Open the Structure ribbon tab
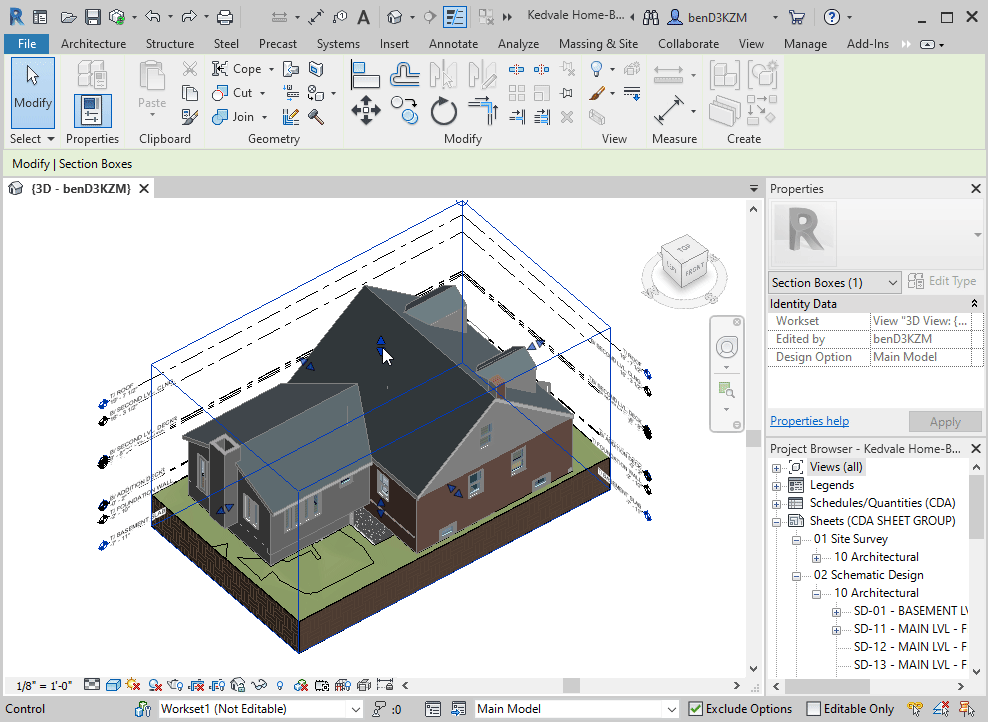988x722 pixels. tap(170, 43)
